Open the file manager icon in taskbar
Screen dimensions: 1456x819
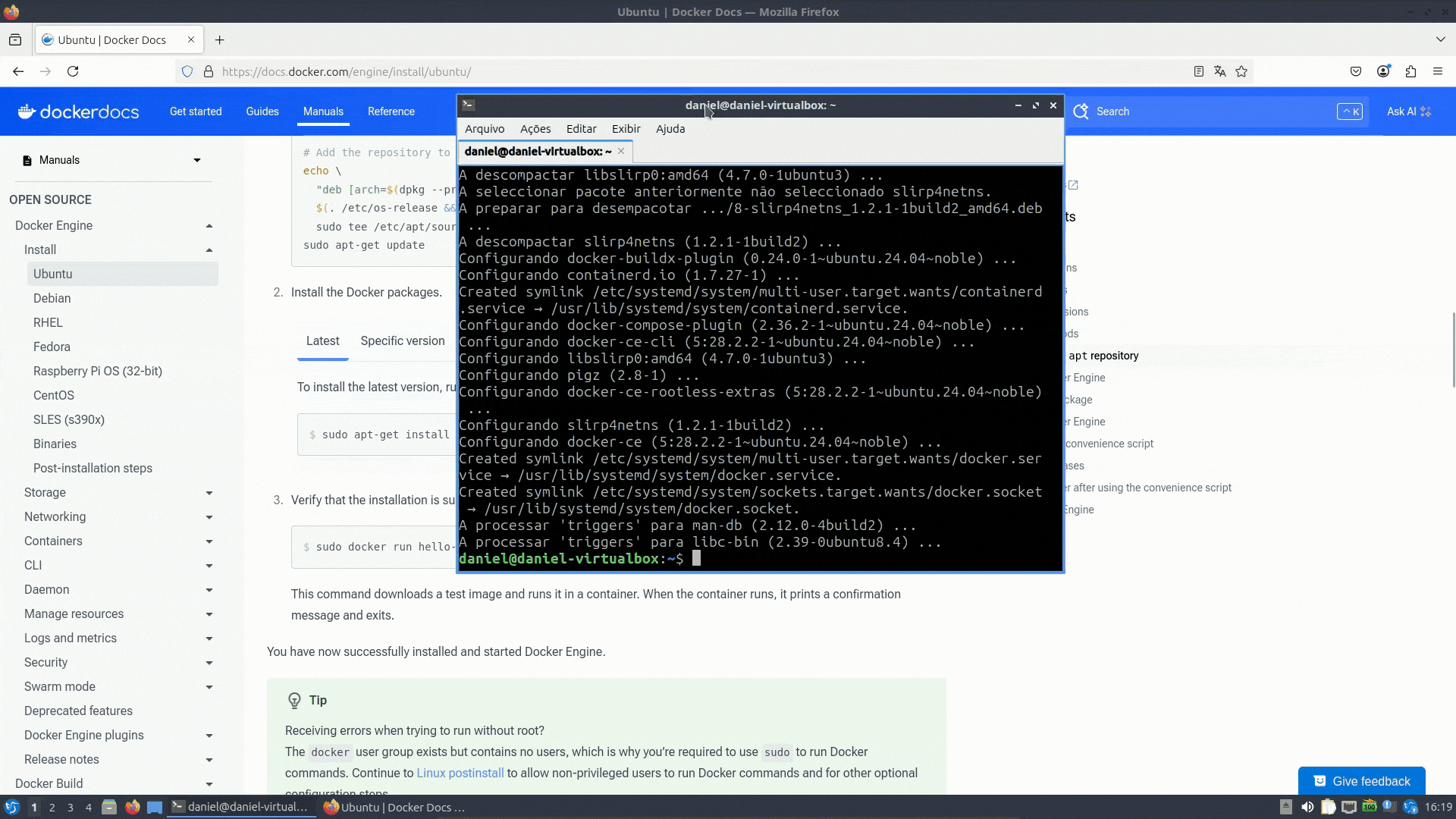[x=109, y=807]
